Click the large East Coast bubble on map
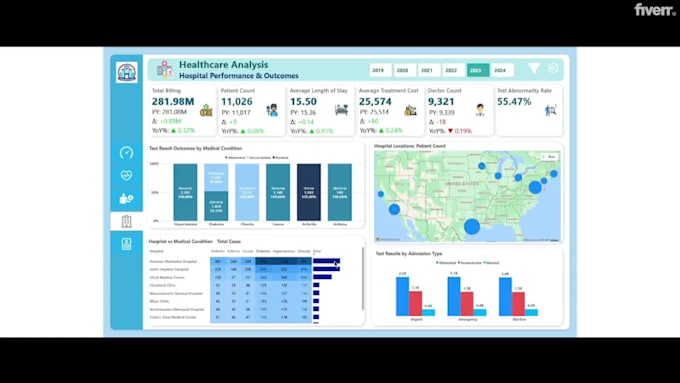Image resolution: width=680 pixels, height=383 pixels. (x=535, y=187)
